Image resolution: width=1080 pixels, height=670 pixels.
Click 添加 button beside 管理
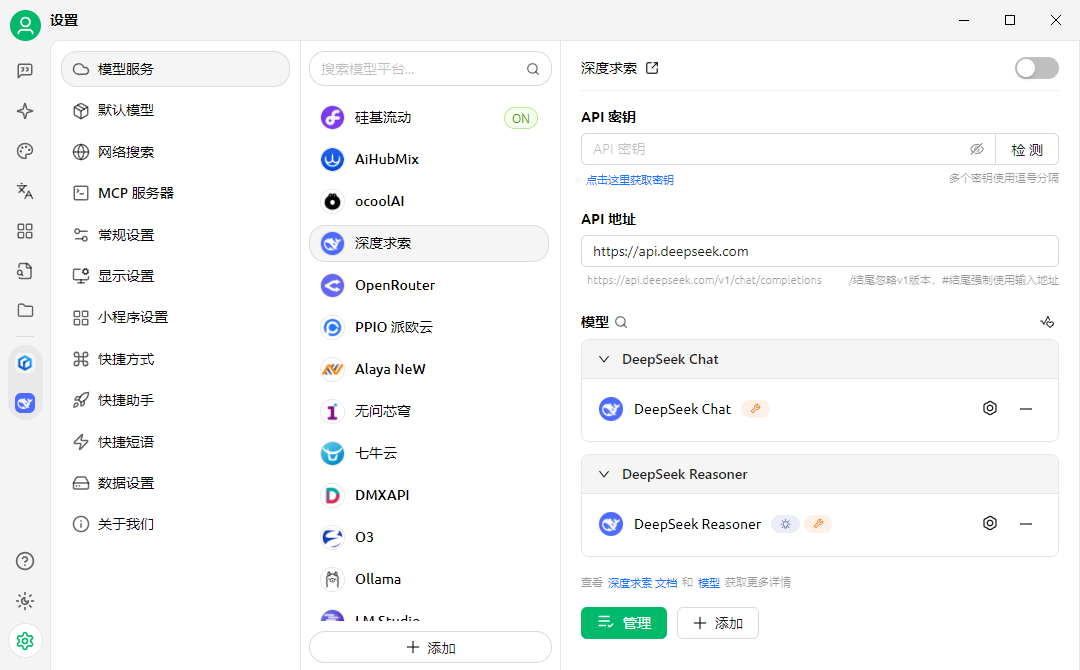point(718,623)
